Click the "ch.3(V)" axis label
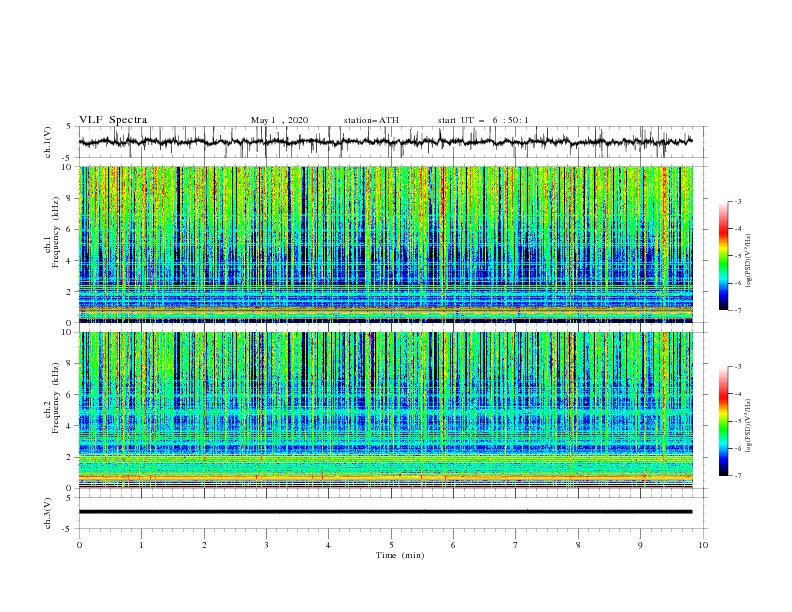Image resolution: width=792 pixels, height=612 pixels. (48, 513)
